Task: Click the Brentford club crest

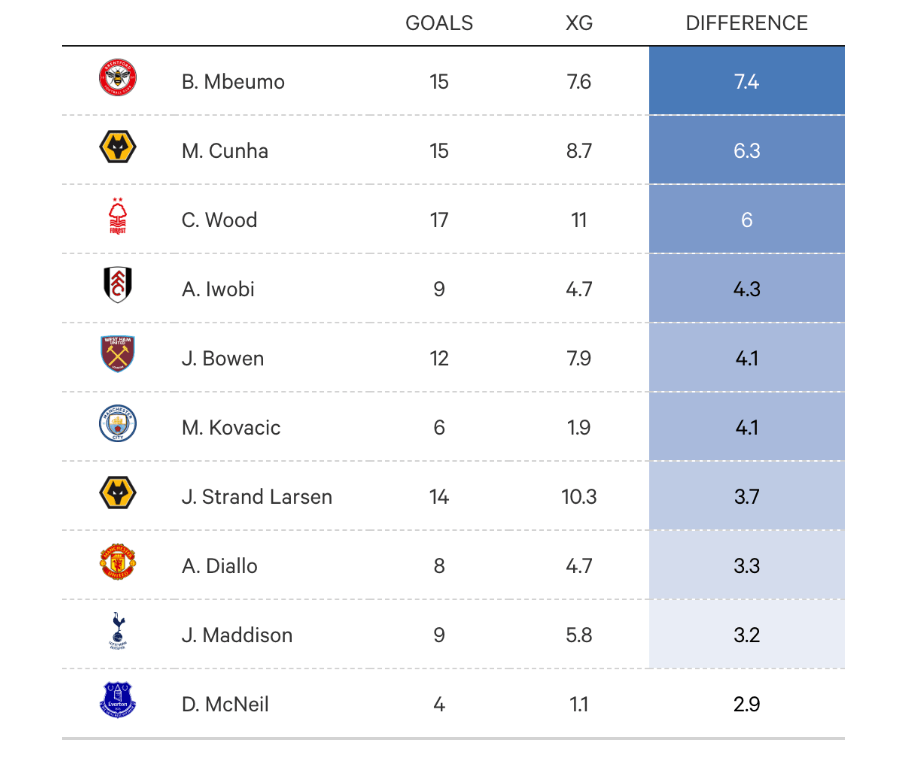Action: (118, 80)
